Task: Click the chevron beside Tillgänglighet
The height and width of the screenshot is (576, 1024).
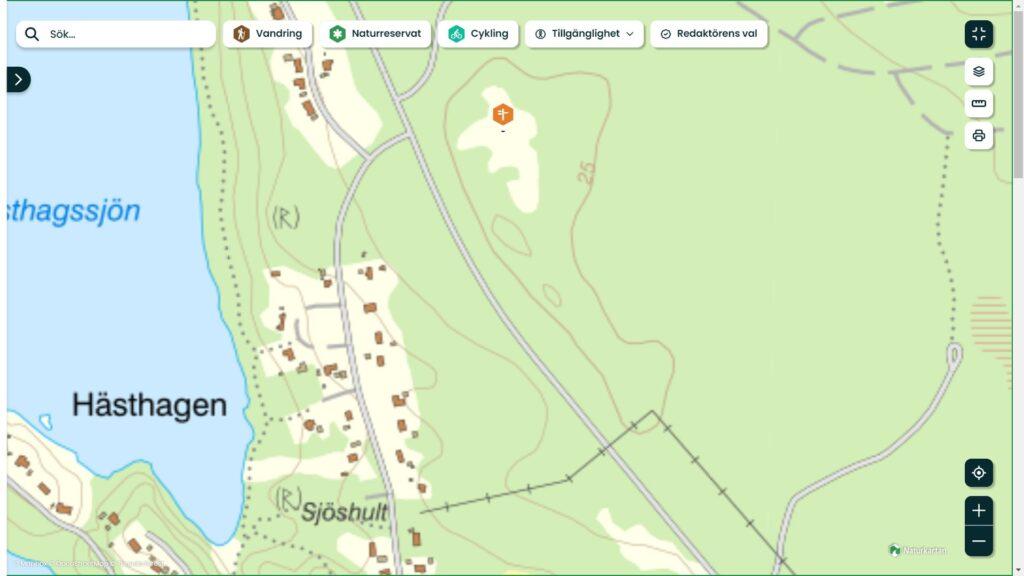Action: point(630,34)
